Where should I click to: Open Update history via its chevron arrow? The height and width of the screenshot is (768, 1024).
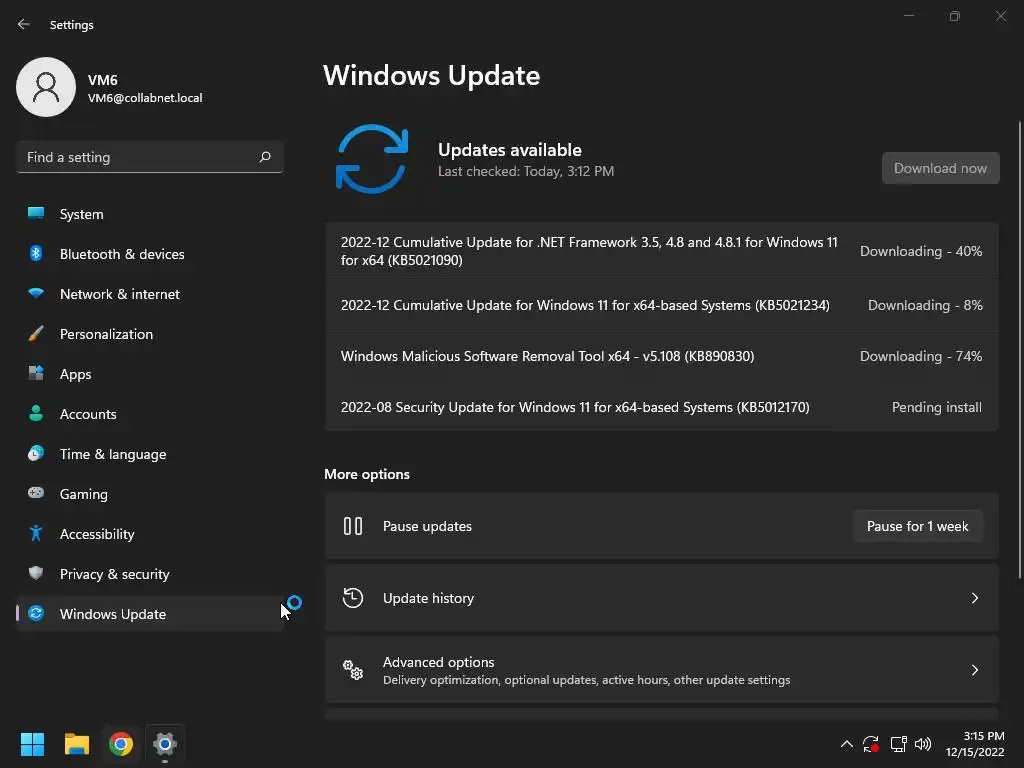pos(974,598)
